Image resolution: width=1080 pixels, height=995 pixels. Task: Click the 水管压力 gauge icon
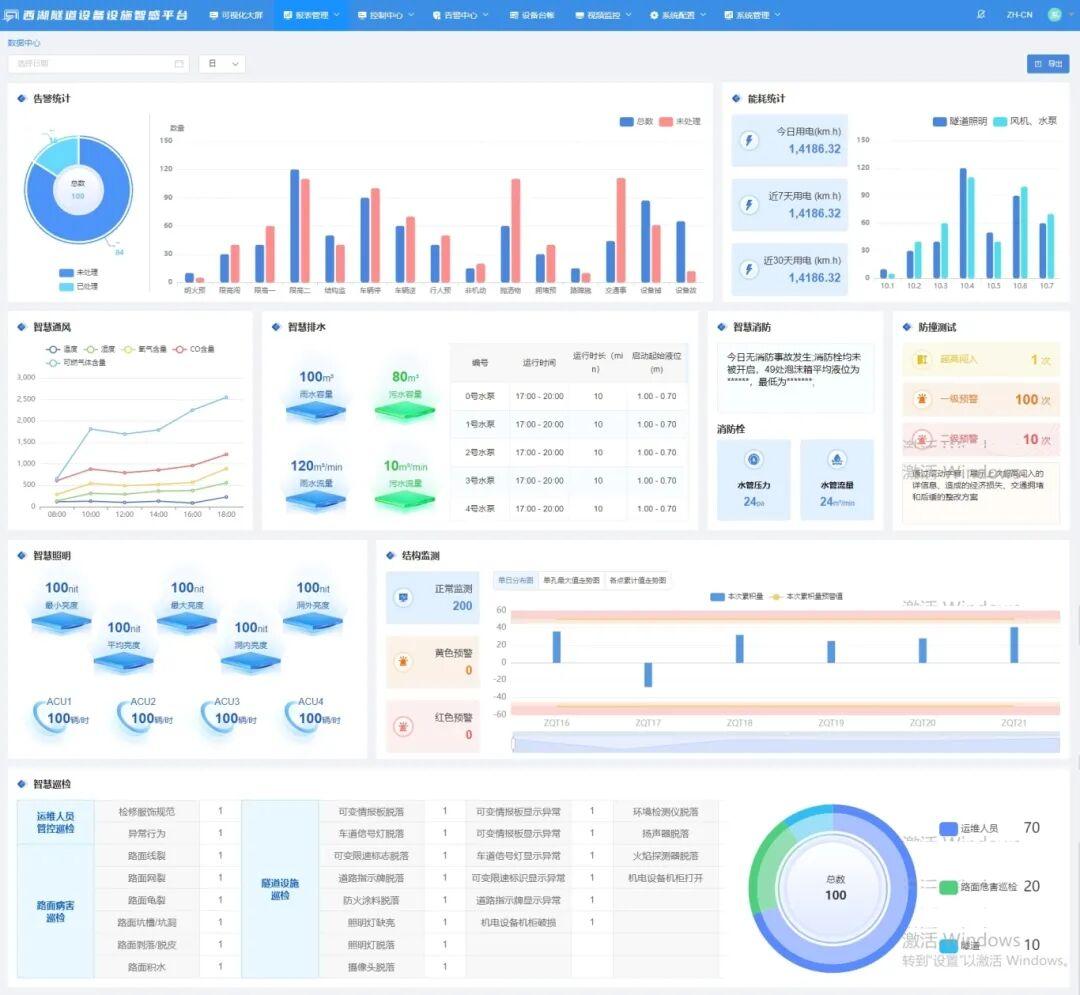point(754,459)
